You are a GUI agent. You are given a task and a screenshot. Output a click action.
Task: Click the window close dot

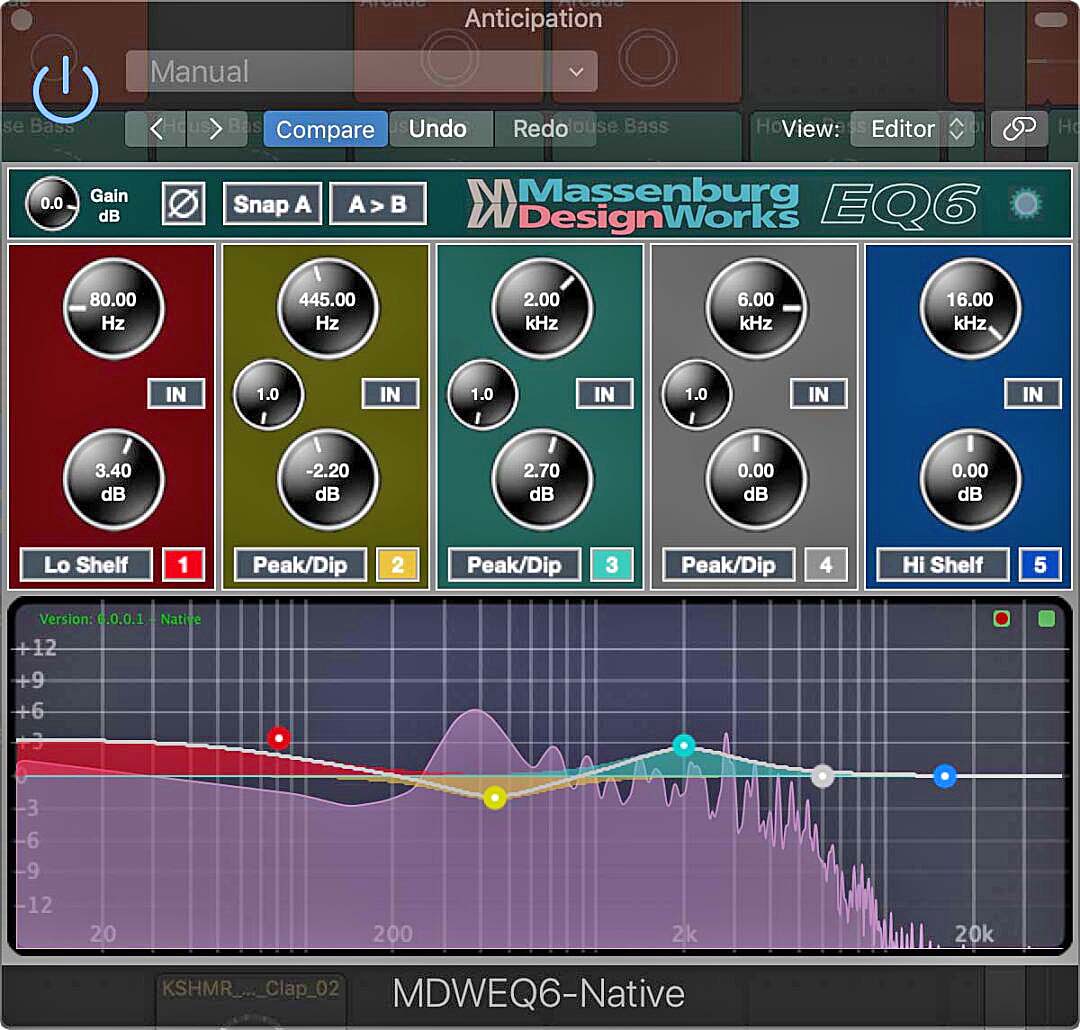(22, 21)
